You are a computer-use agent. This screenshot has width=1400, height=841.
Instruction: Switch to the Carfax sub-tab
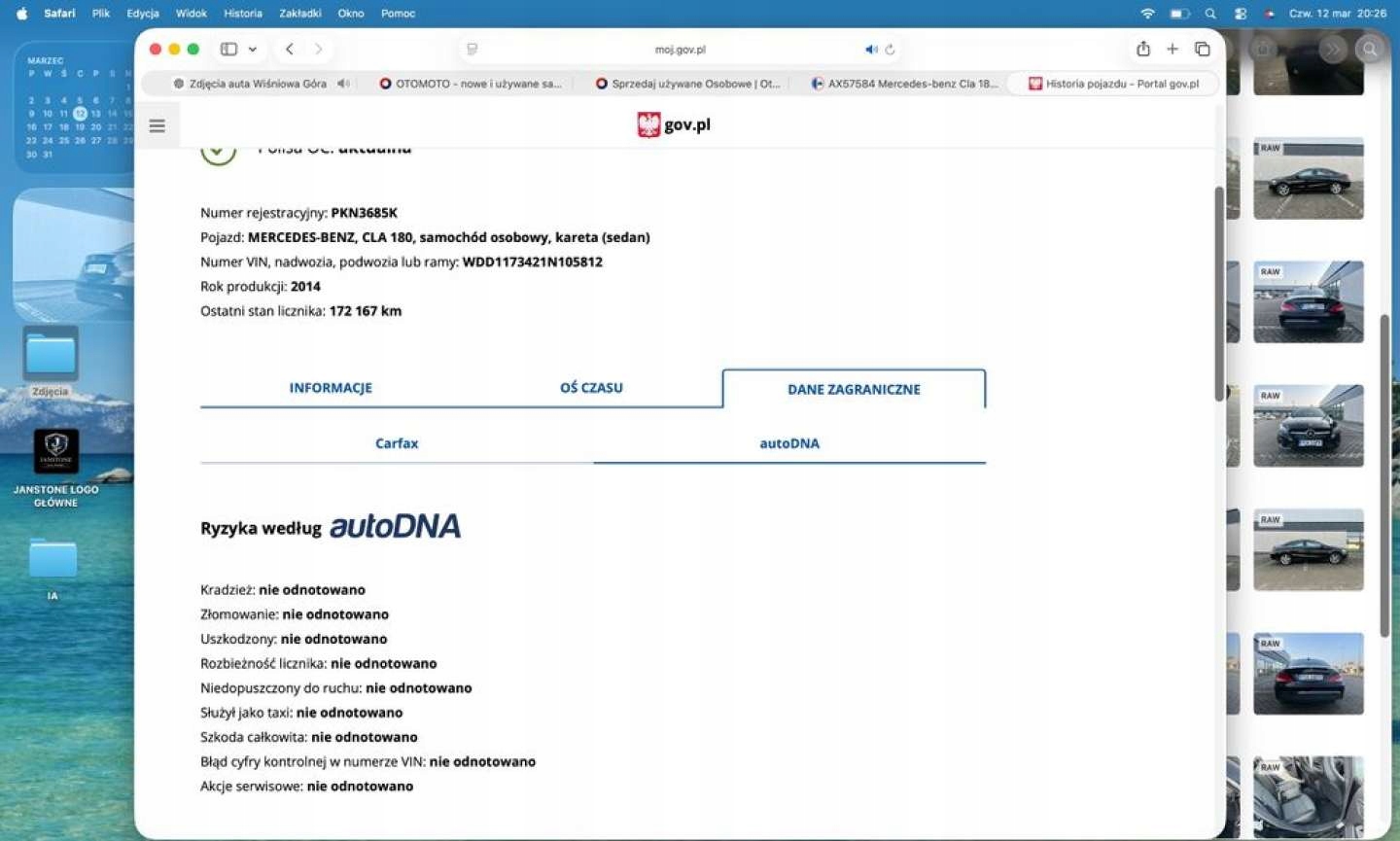click(397, 443)
